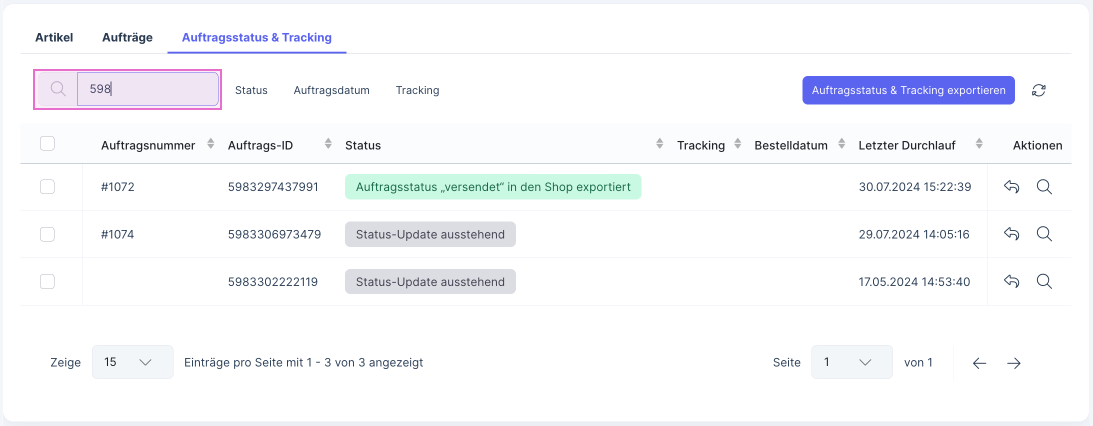Viewport: 1093px width, 426px height.
Task: Open details magnifier for order #1072
Action: [x=1044, y=187]
